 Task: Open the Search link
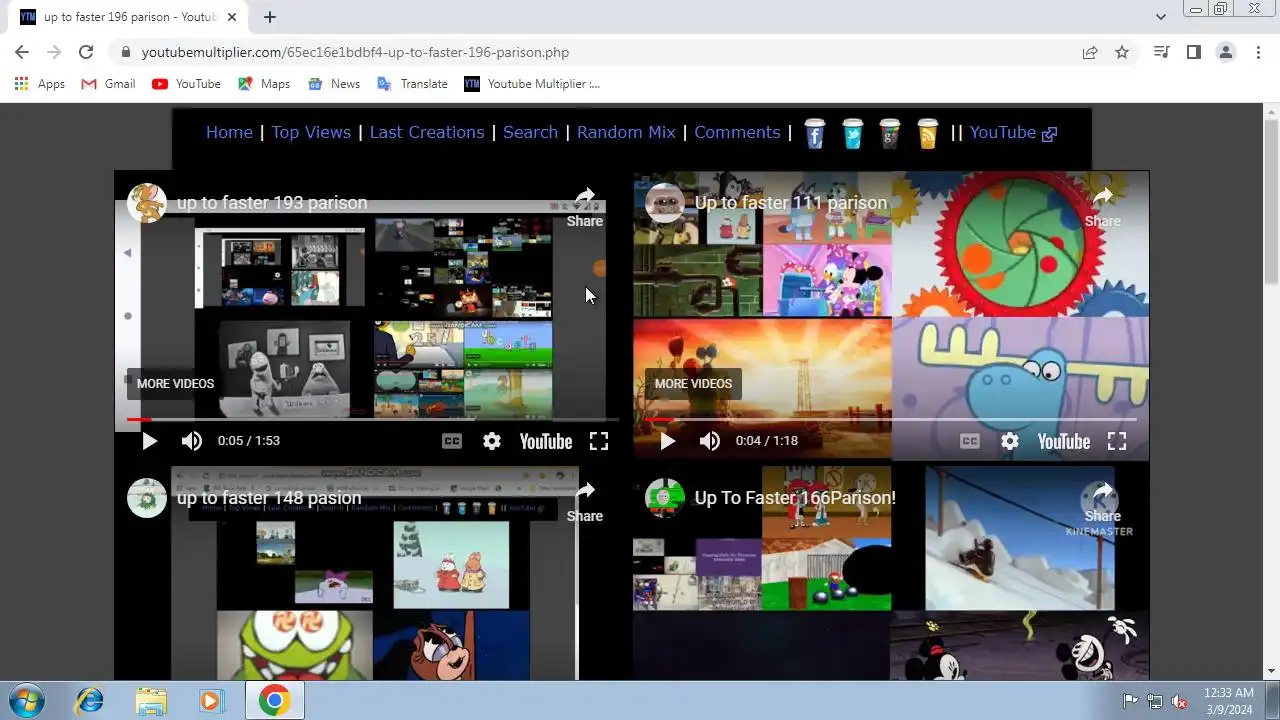pos(530,132)
